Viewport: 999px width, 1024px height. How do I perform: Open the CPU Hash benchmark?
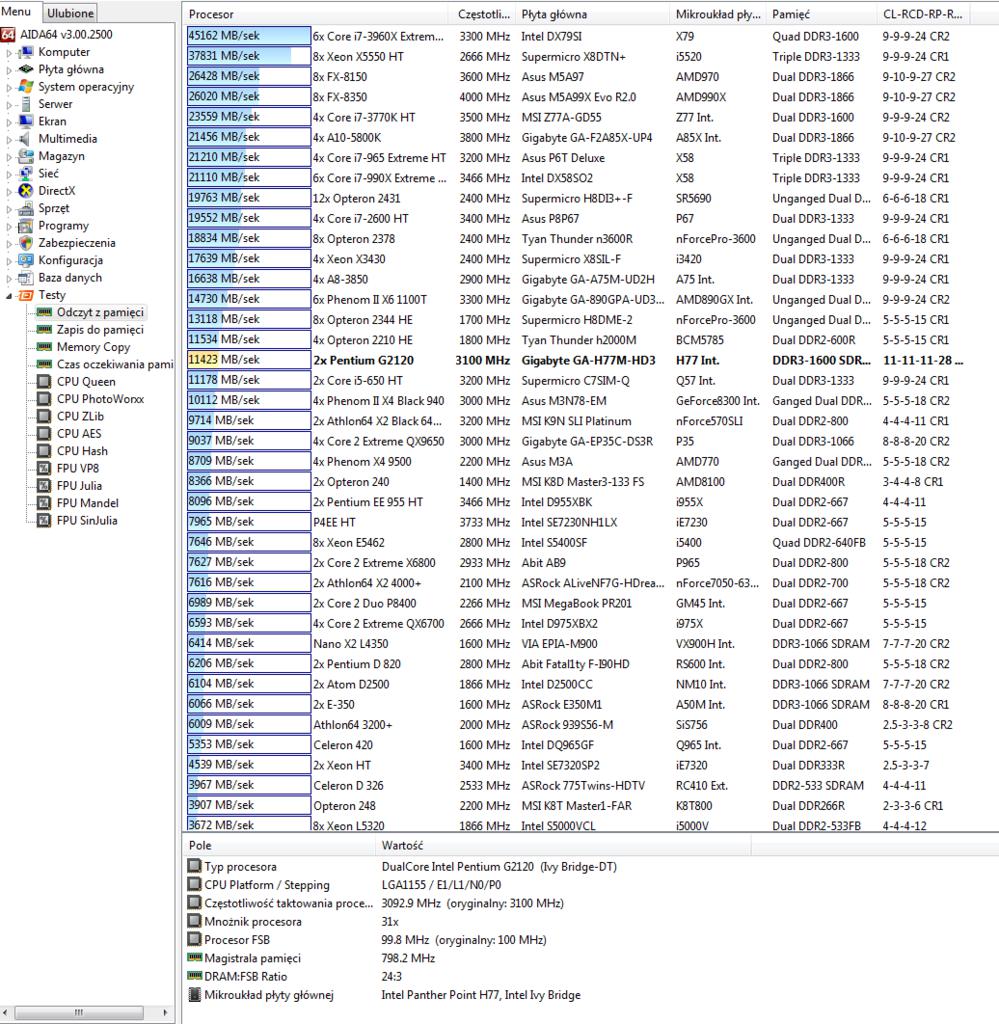82,451
